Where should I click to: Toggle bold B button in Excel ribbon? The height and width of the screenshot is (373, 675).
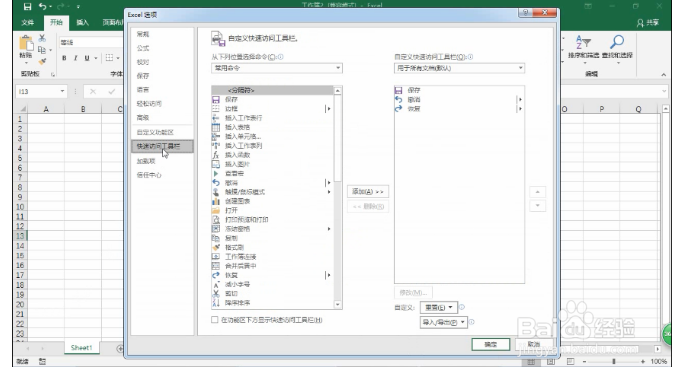coord(64,58)
